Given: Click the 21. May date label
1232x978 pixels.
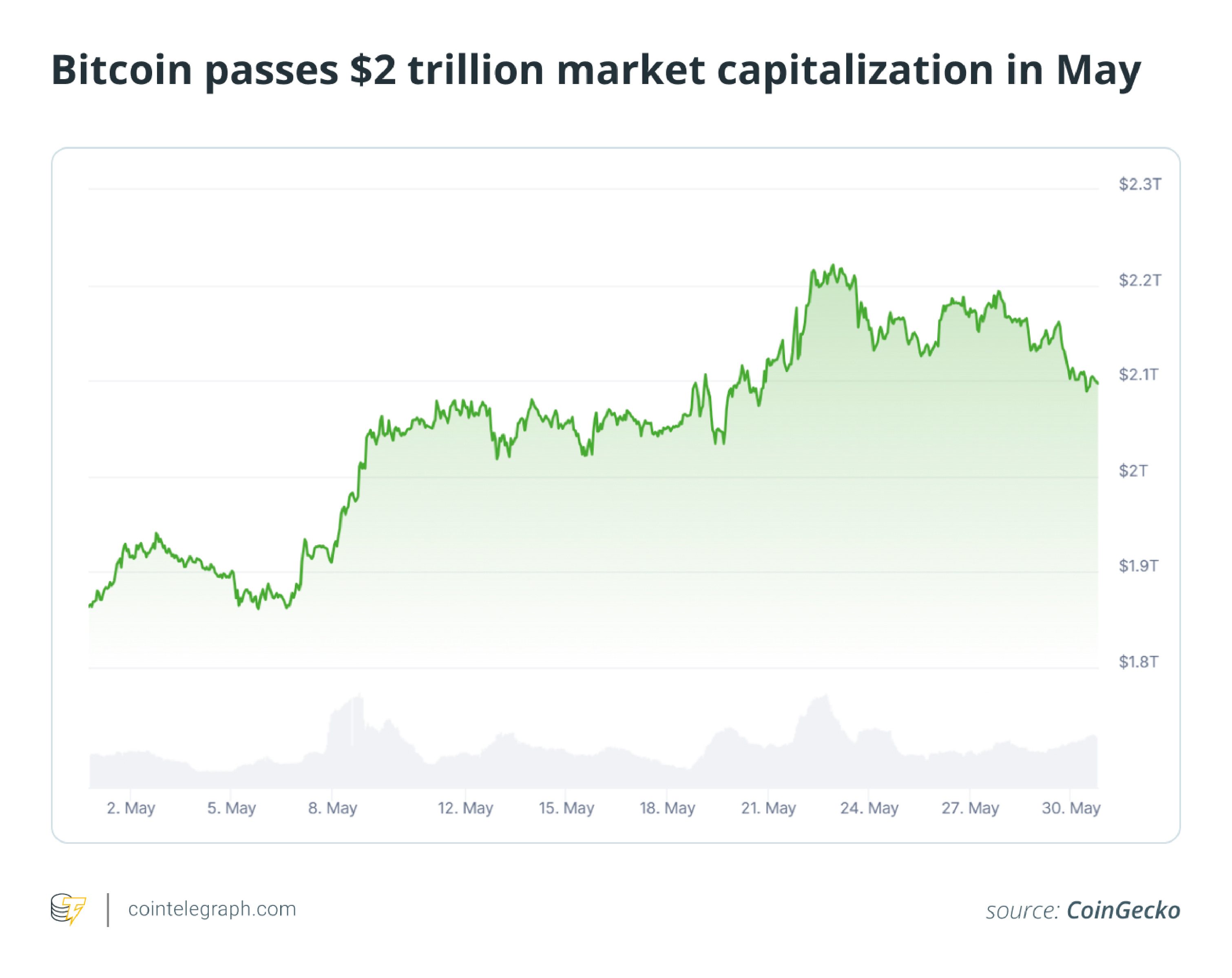Looking at the screenshot, I should pyautogui.click(x=768, y=808).
